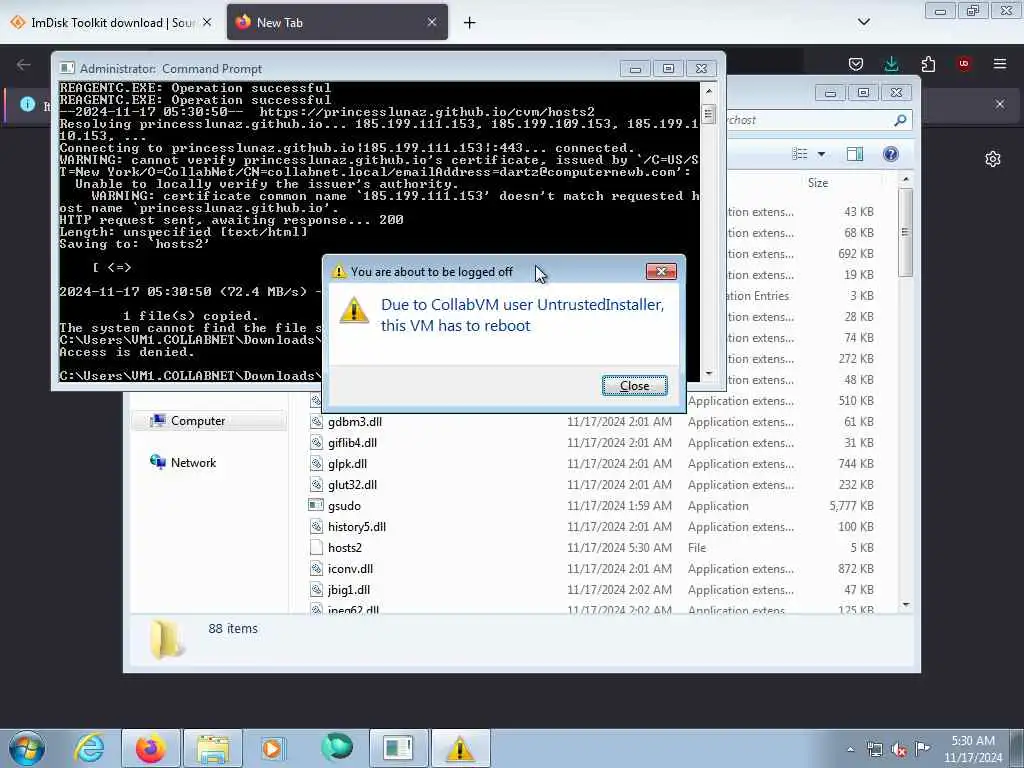Sort files by the Size column header
The width and height of the screenshot is (1024, 768).
tap(818, 183)
